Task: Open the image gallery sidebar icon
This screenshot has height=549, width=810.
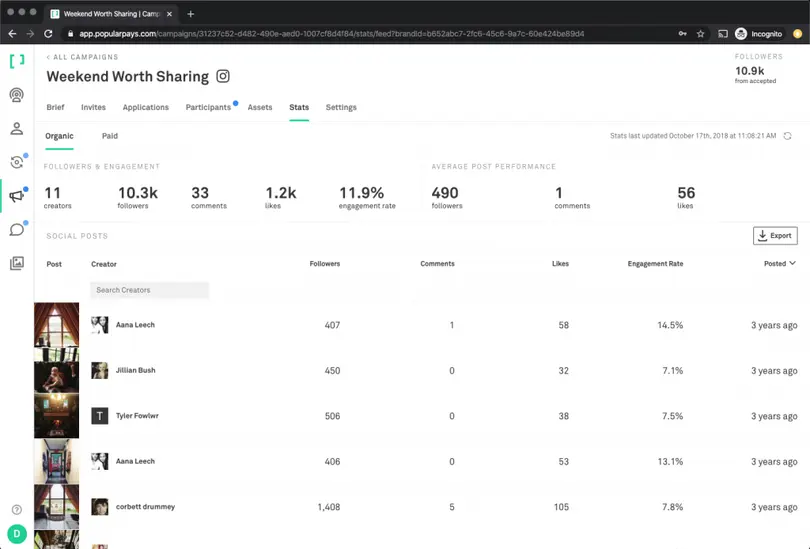Action: pyautogui.click(x=16, y=264)
